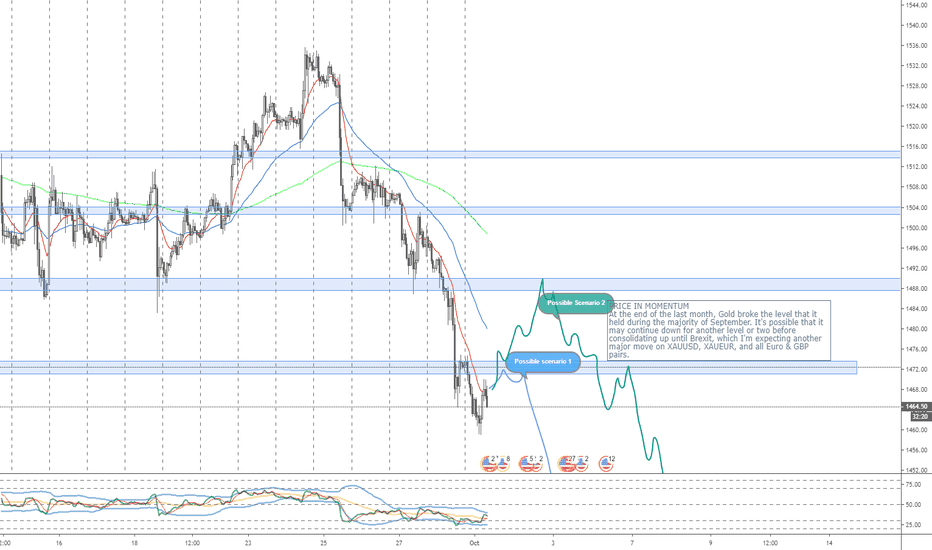The image size is (932, 550).
Task: Click the current price label 1464.50
Action: 917,407
